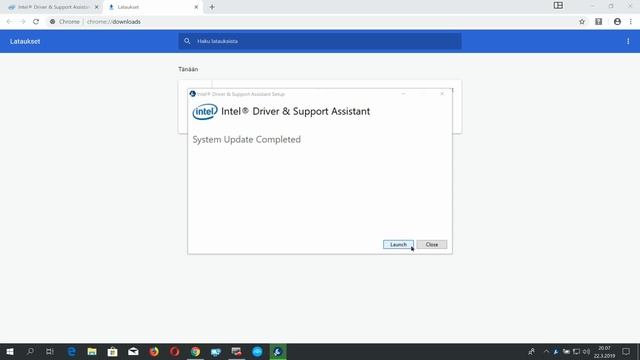Open the downloads page three-dot menu

[x=628, y=41]
